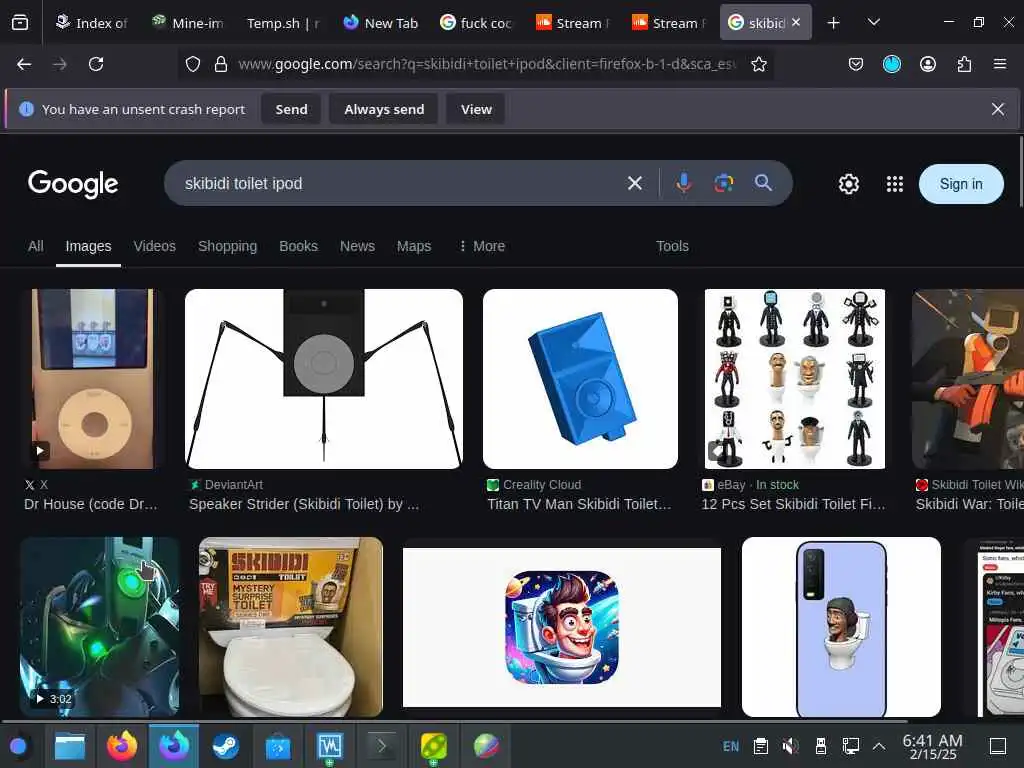Open the terminal icon in the taskbar
Viewport: 1024px width, 768px height.
pos(381,746)
